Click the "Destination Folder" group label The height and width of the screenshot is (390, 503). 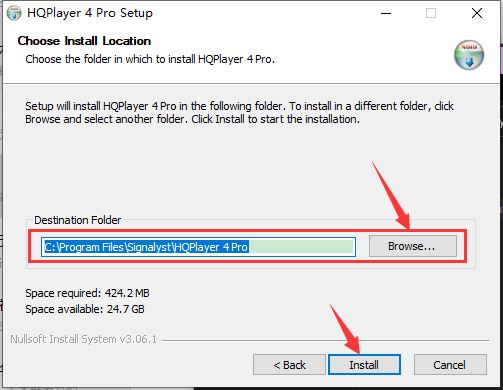(78, 220)
